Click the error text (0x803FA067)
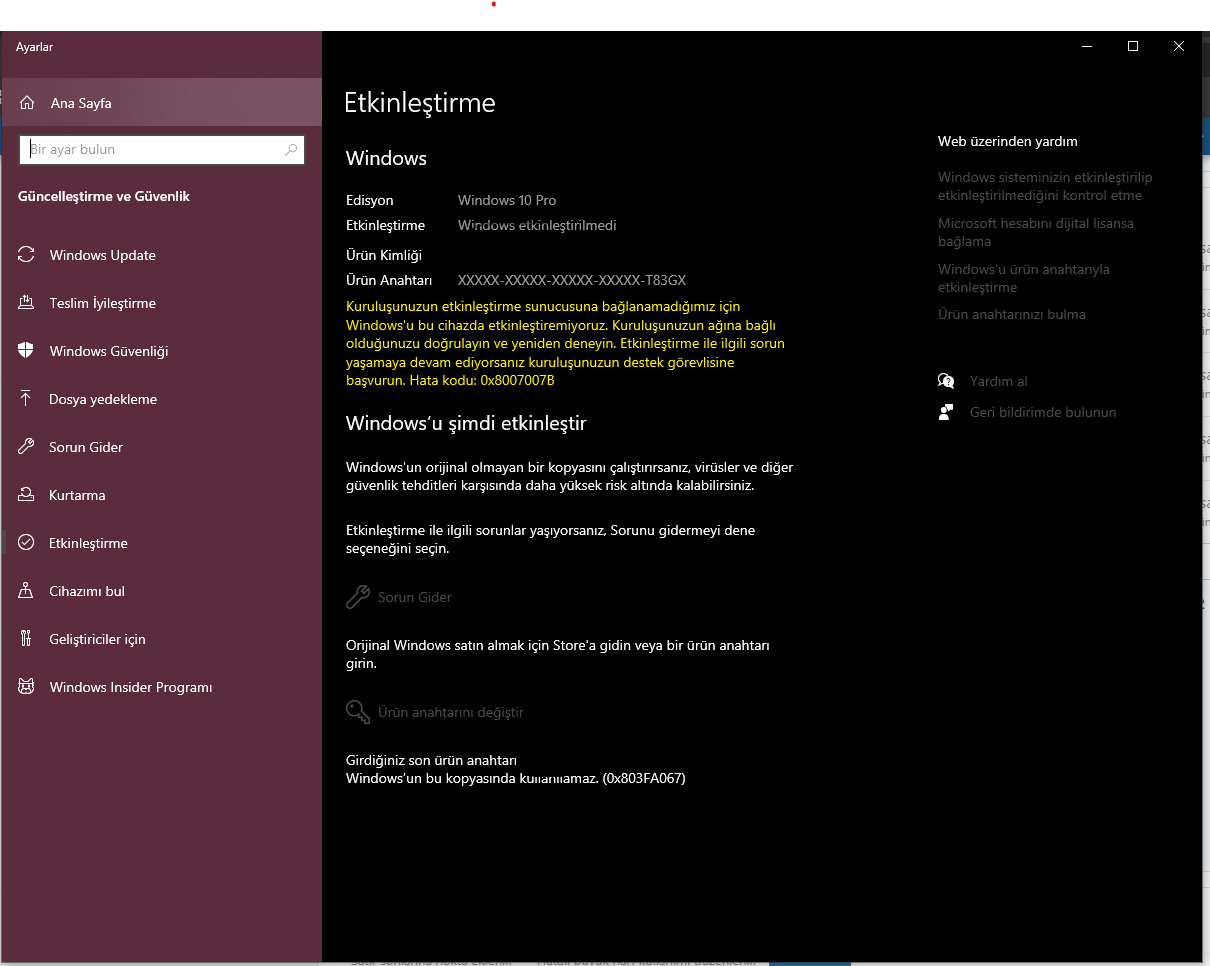This screenshot has height=966, width=1210. click(644, 778)
